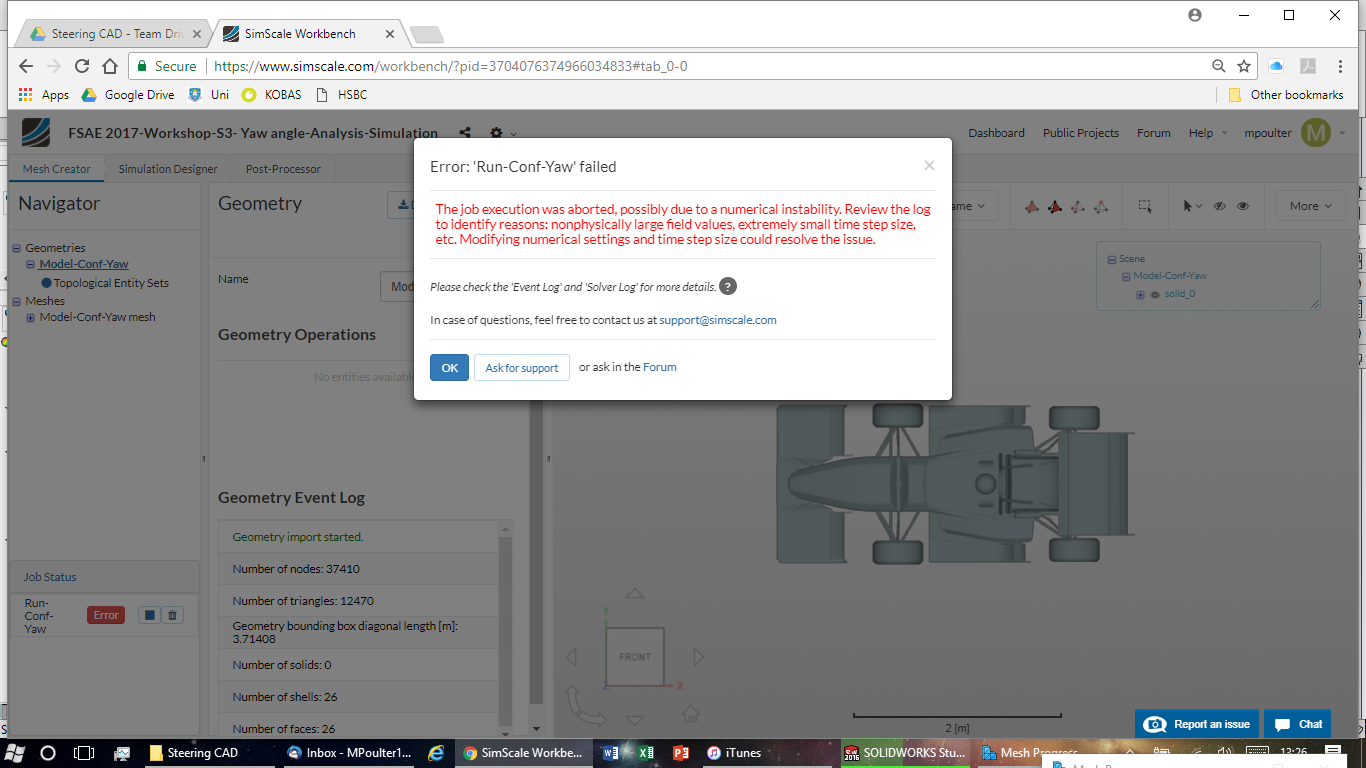The width and height of the screenshot is (1366, 768).
Task: Click the hide selection crossed-eye icon
Action: (1219, 206)
